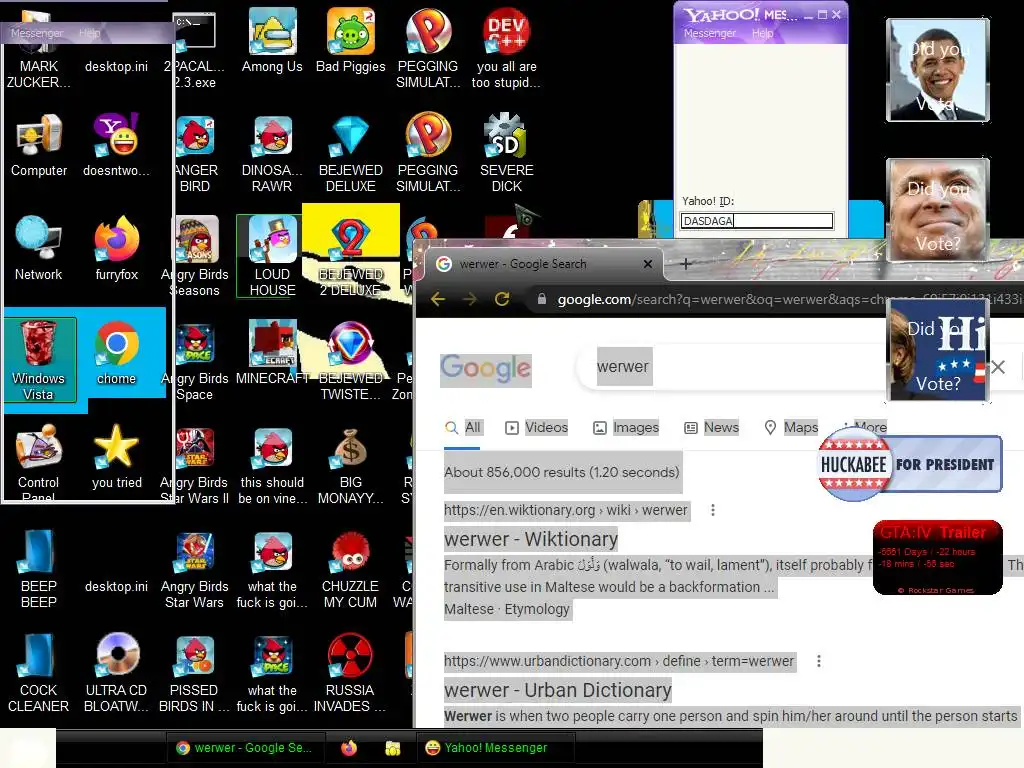The width and height of the screenshot is (1024, 768).
Task: Open options menu for Wiktionary result
Action: click(712, 510)
